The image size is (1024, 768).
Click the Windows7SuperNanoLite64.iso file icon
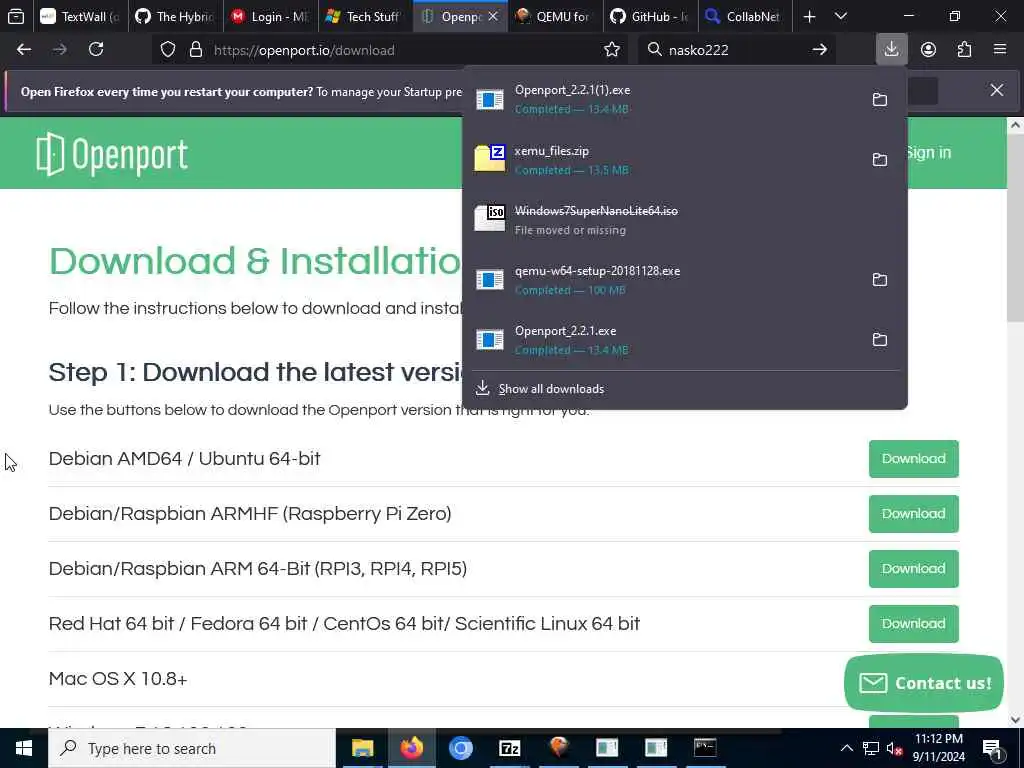(x=490, y=219)
